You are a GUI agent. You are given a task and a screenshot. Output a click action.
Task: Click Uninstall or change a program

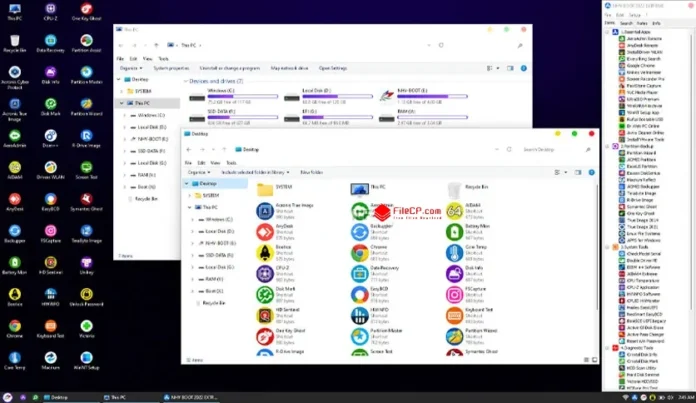230,68
